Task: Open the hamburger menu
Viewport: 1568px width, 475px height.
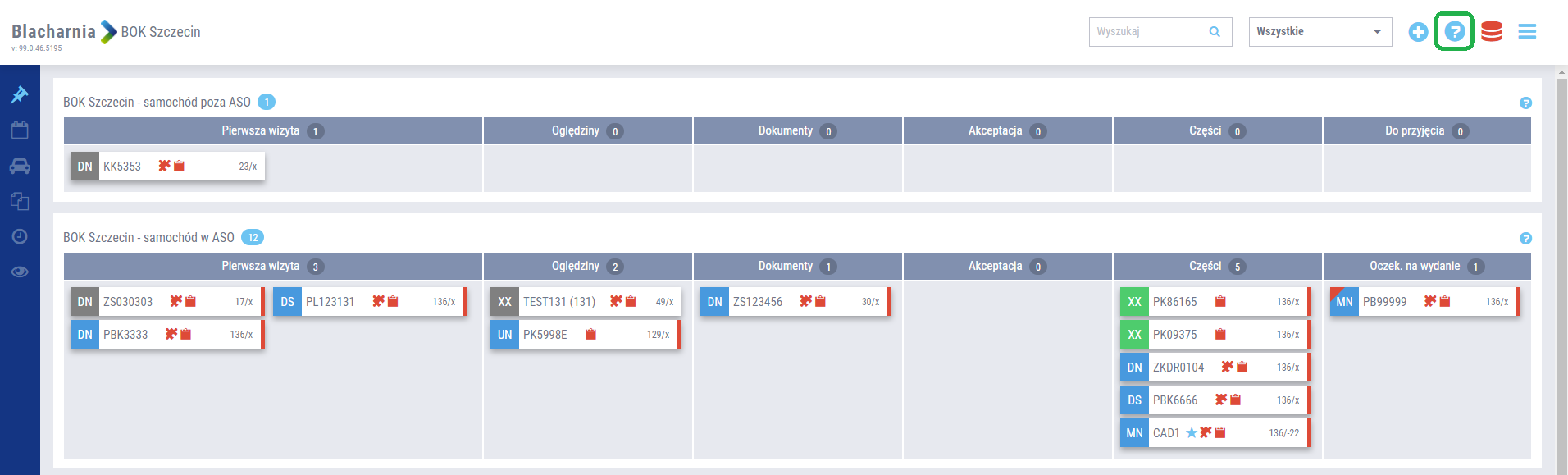Action: [x=1527, y=32]
